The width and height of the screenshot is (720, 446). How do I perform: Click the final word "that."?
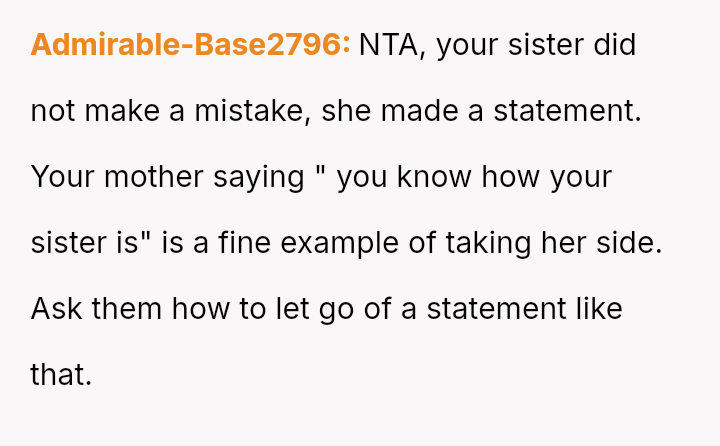(61, 374)
